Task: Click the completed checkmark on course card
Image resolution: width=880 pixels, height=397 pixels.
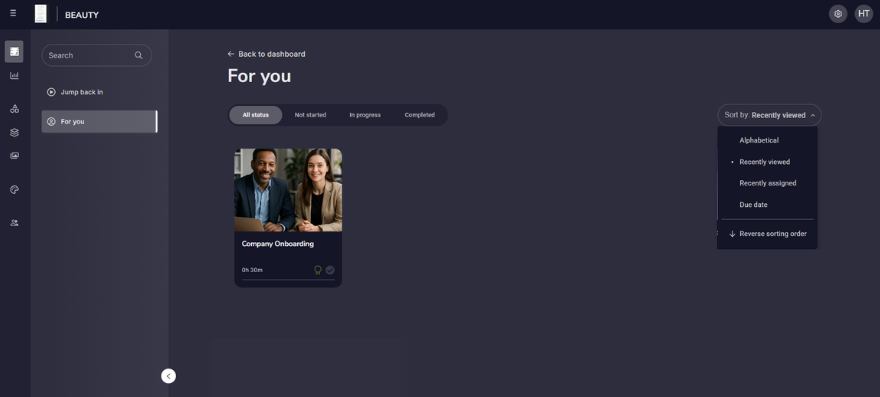Action: 330,270
